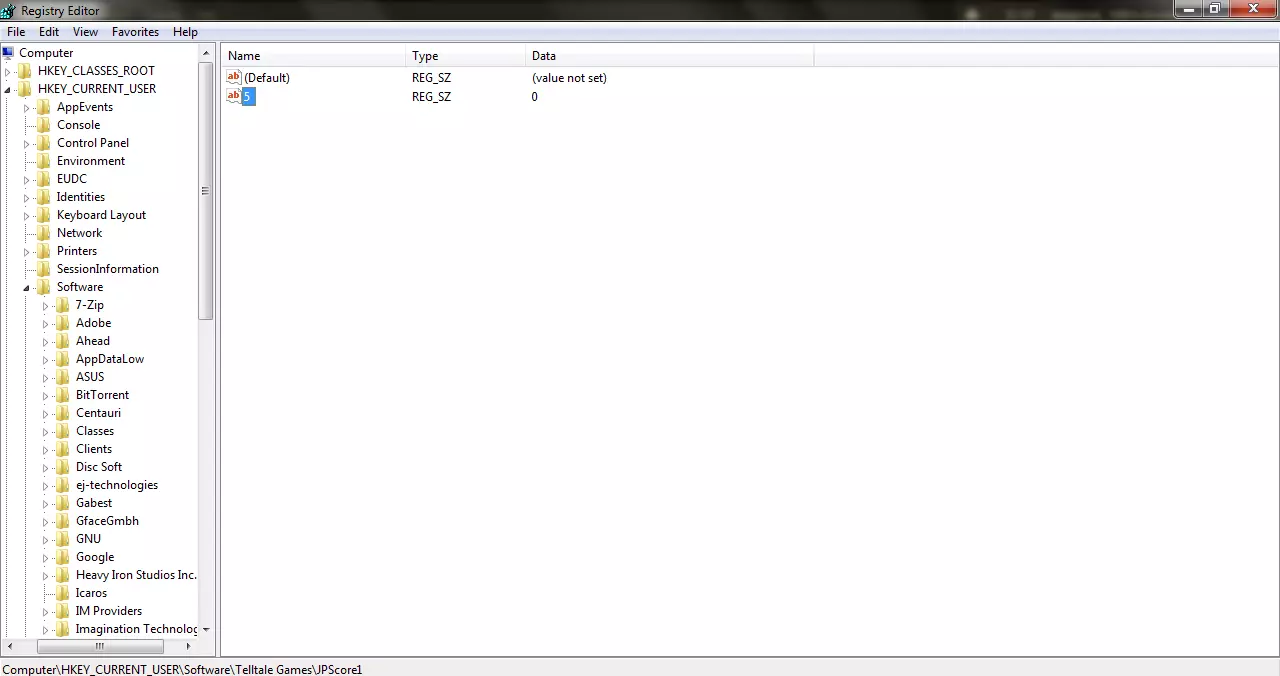This screenshot has height=676, width=1280.
Task: Click the Identities folder icon
Action: [x=44, y=197]
